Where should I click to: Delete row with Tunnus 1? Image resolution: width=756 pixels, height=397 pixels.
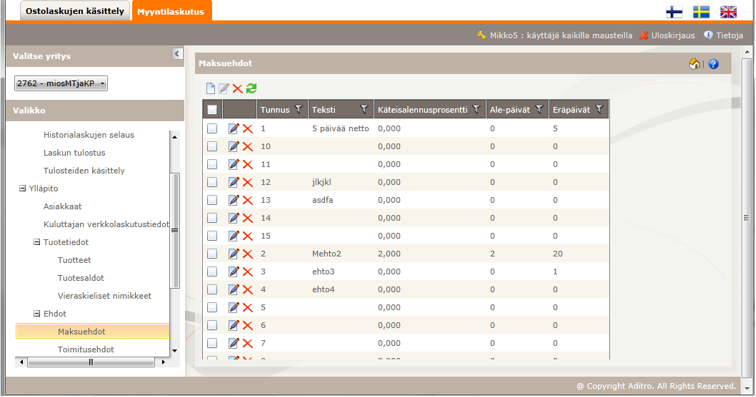247,128
